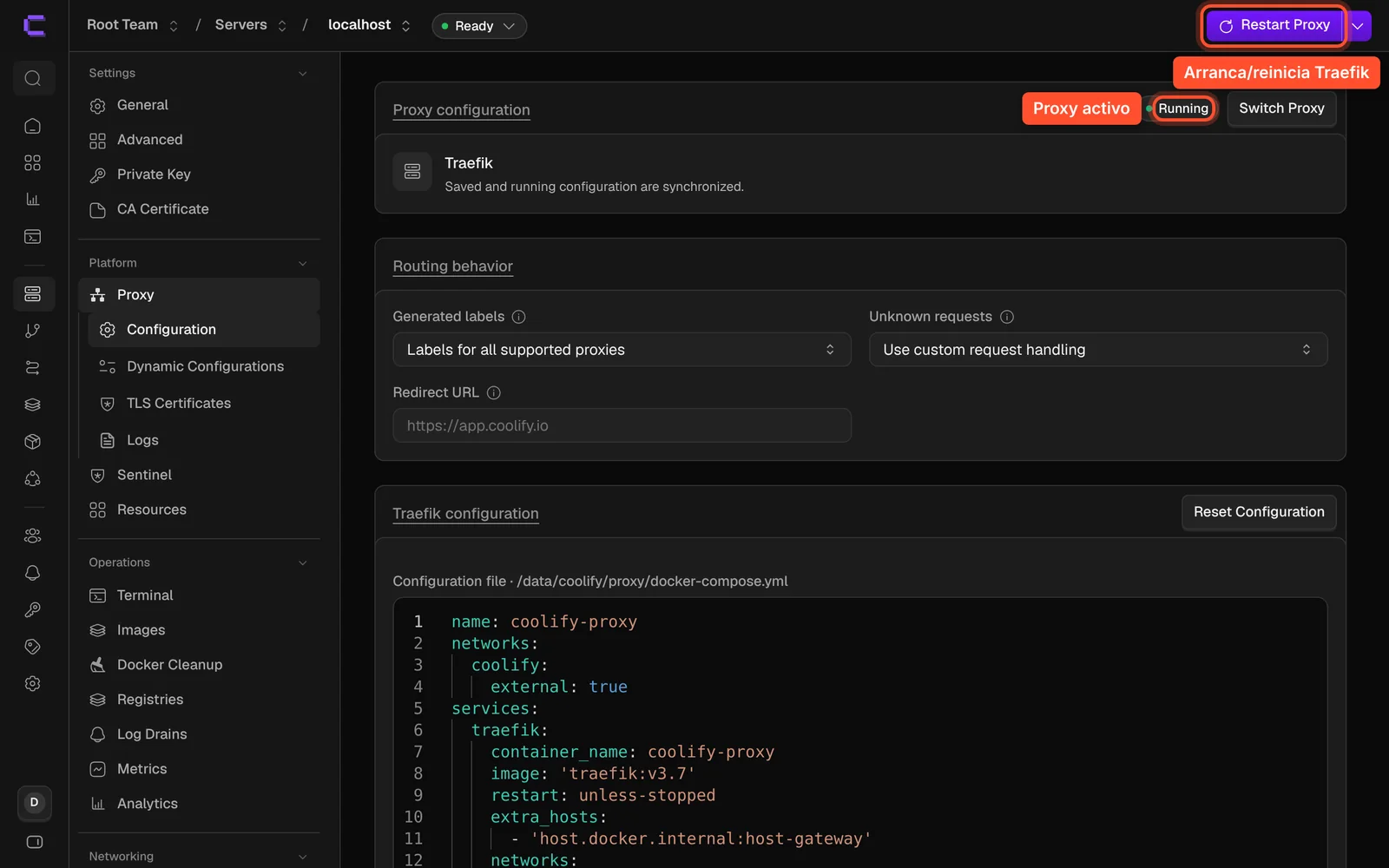Viewport: 1389px width, 868px height.
Task: Click the Switch Proxy button
Action: pyautogui.click(x=1281, y=108)
